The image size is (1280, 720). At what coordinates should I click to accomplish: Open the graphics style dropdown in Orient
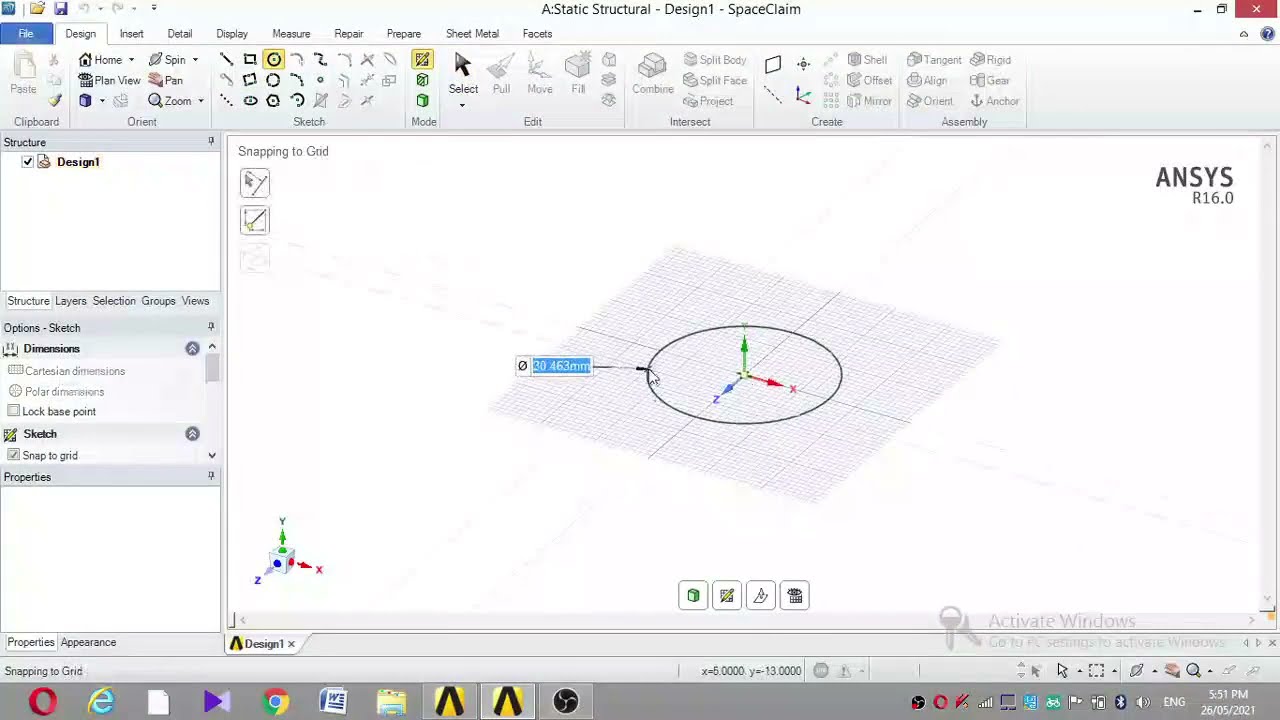coord(101,101)
